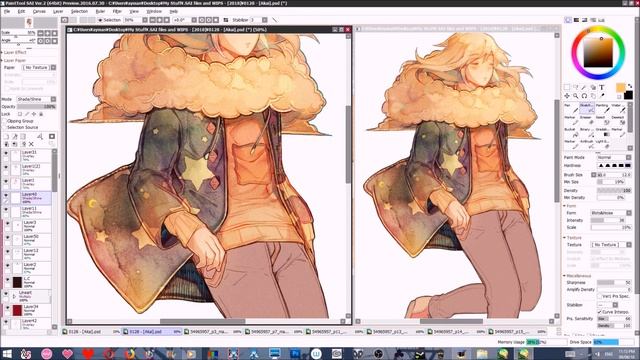The height and width of the screenshot is (360, 640).
Task: Delete layer using the X icon
Action: coord(31,144)
